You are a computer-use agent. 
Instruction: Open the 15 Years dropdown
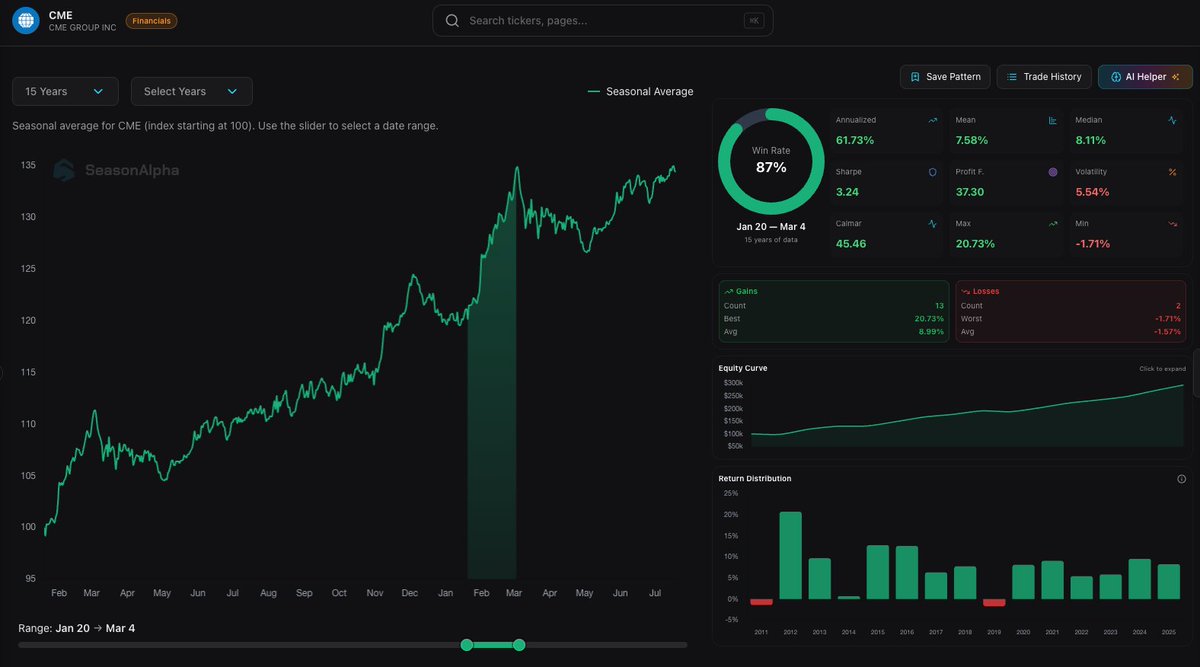(x=64, y=91)
